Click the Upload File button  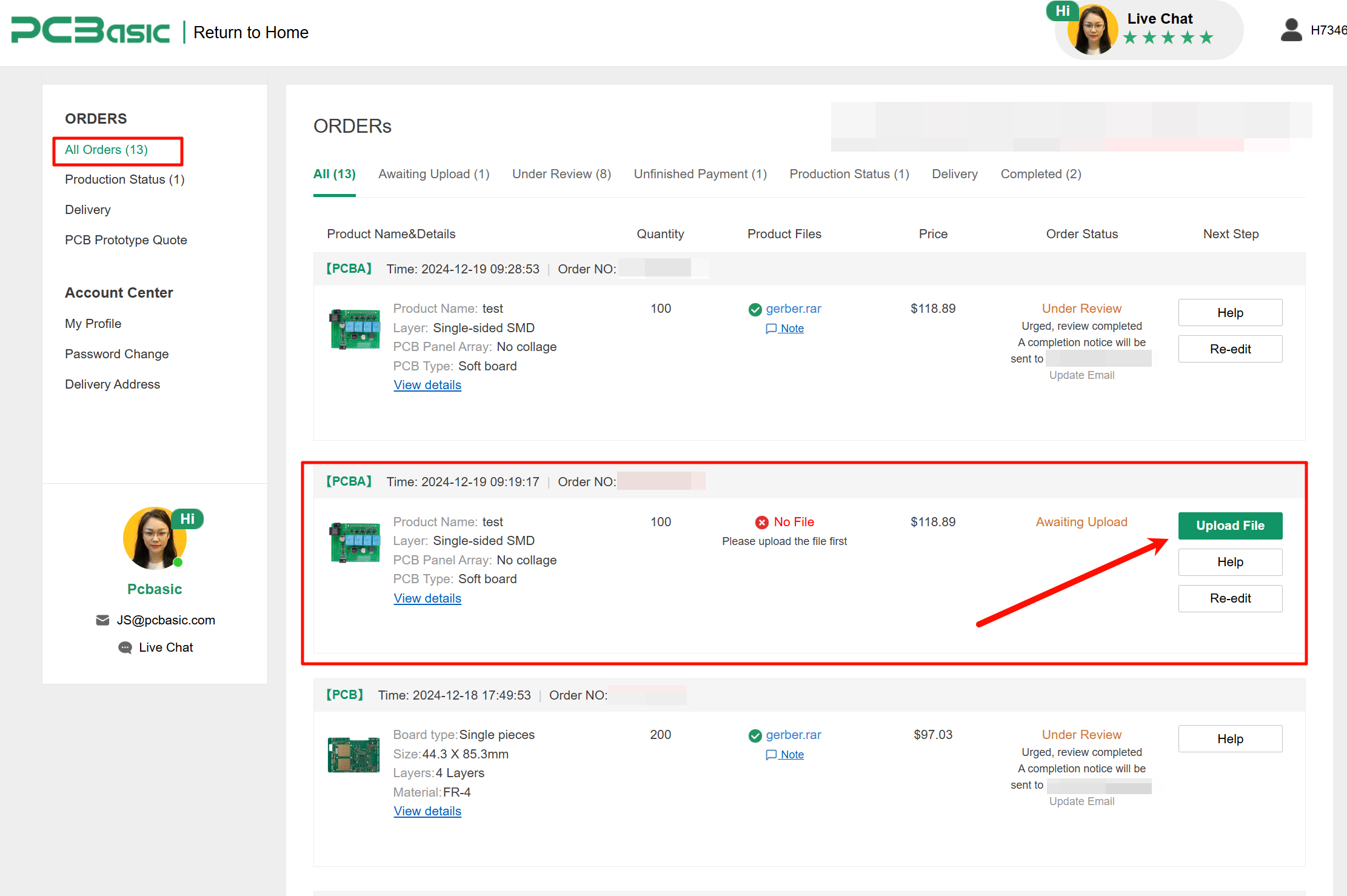pyautogui.click(x=1230, y=526)
